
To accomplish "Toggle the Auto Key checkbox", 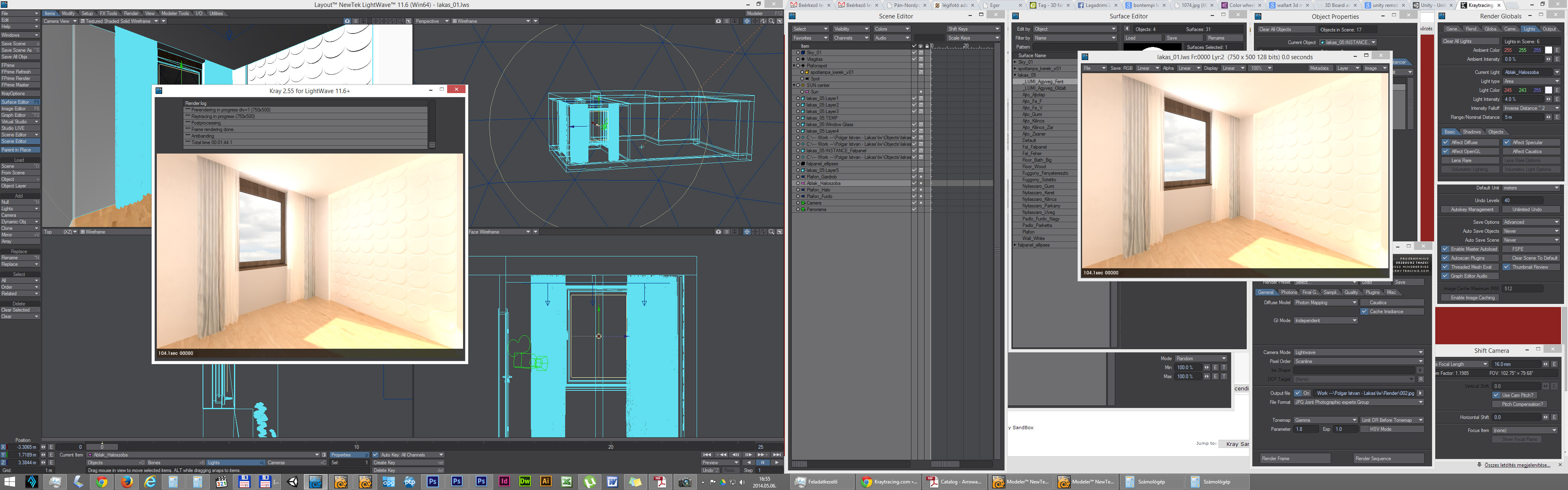I will coord(376,455).
